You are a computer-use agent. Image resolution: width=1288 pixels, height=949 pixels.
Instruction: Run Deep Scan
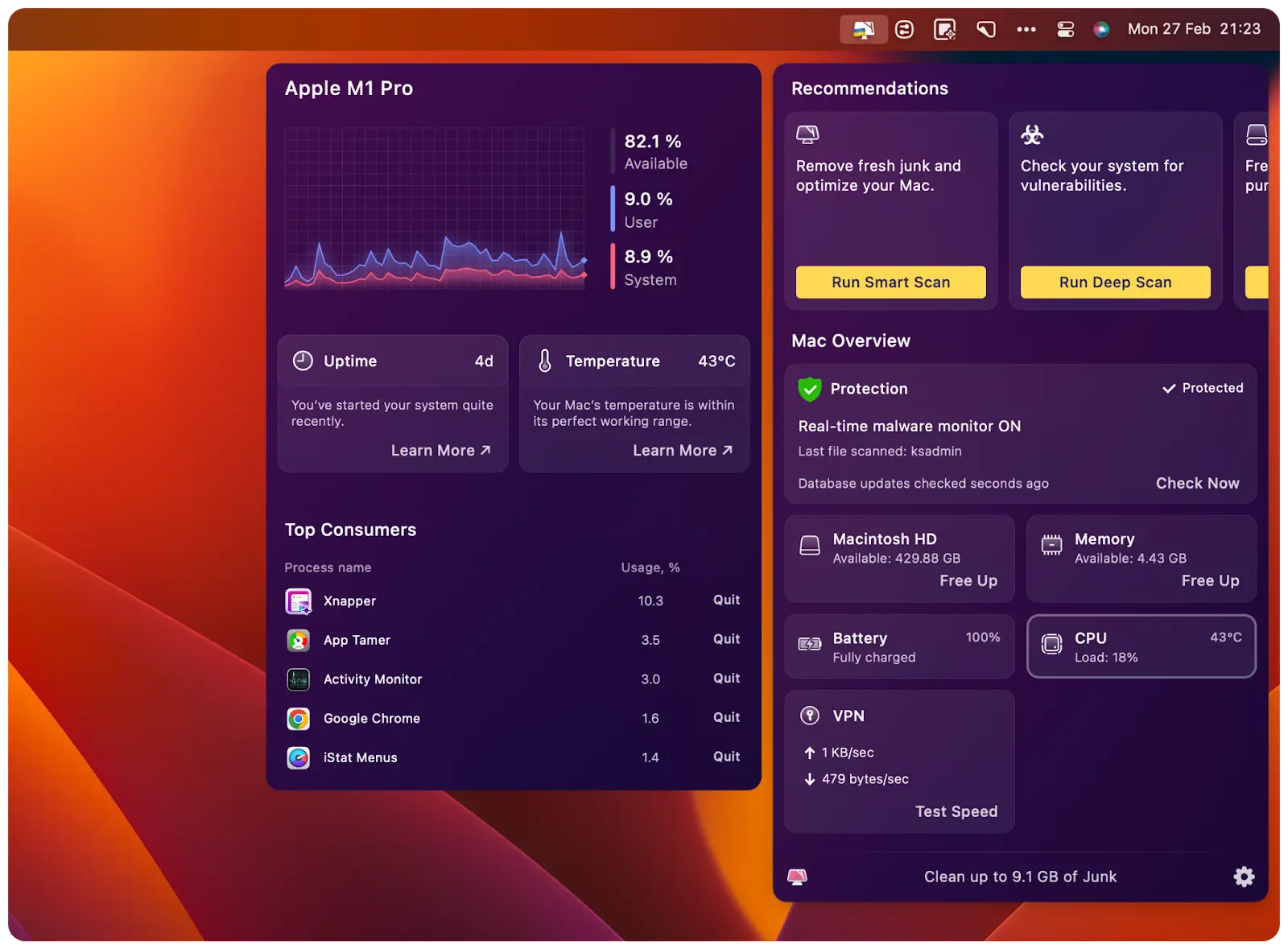point(1116,283)
